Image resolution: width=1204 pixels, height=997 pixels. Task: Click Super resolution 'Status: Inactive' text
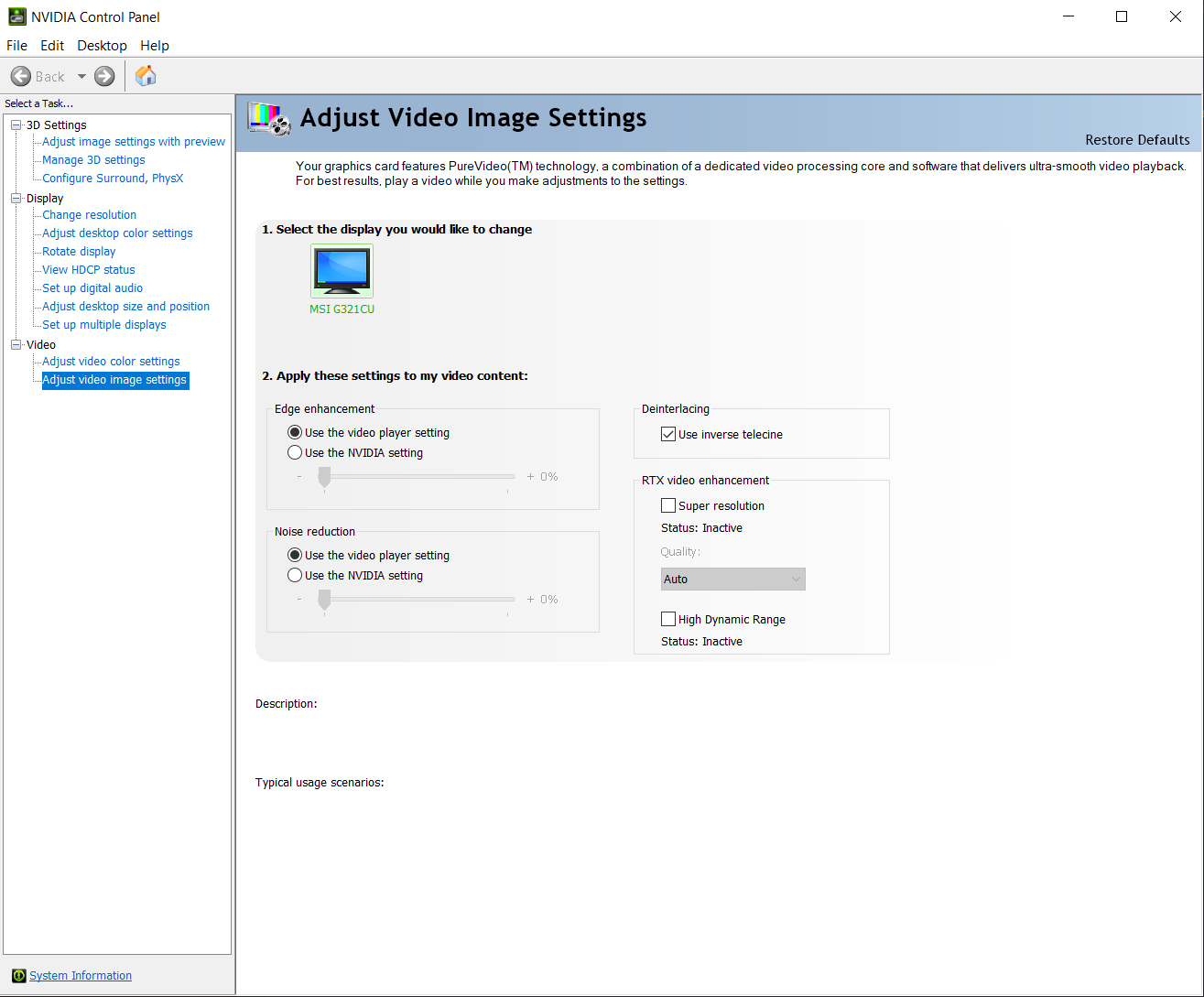coord(701,528)
